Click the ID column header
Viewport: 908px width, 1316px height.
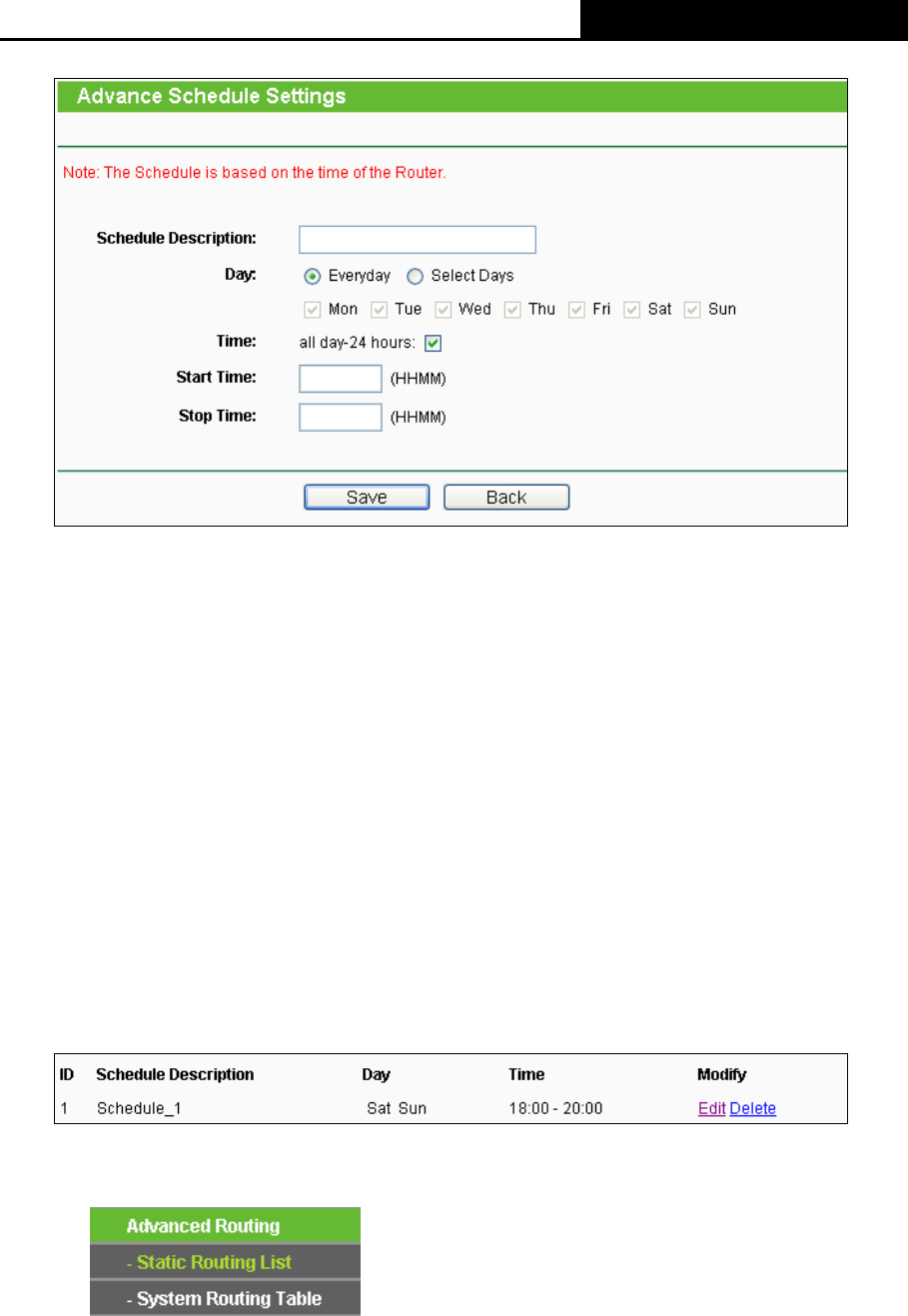point(67,1075)
